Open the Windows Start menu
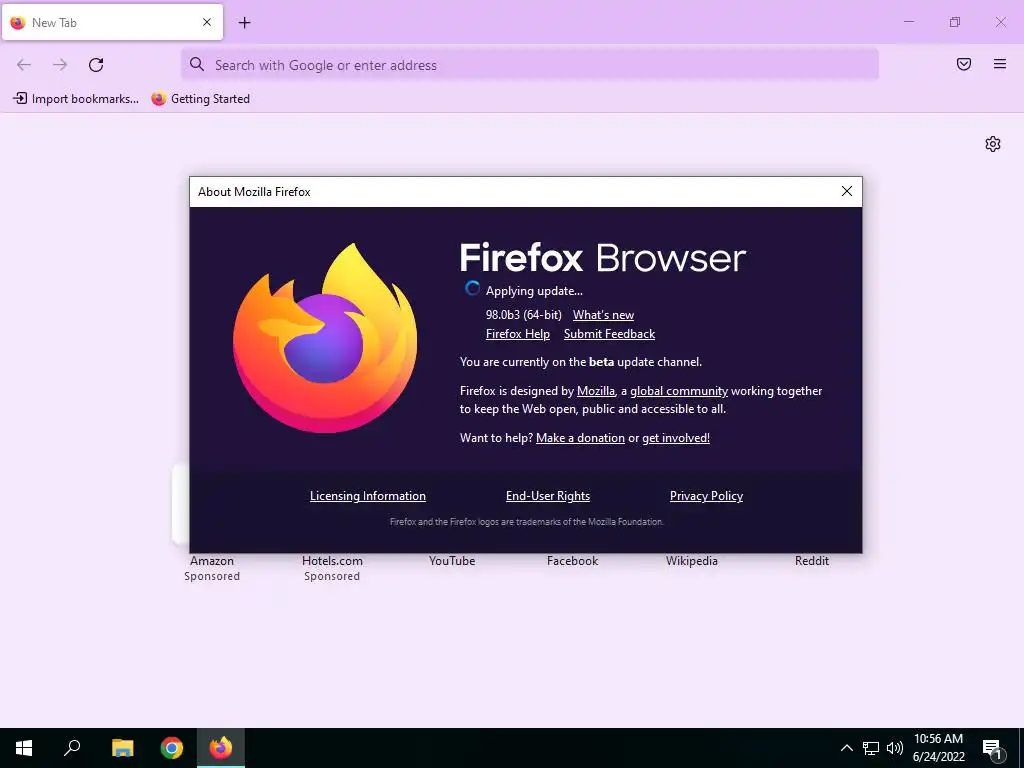Viewport: 1024px width, 768px height. click(x=24, y=748)
